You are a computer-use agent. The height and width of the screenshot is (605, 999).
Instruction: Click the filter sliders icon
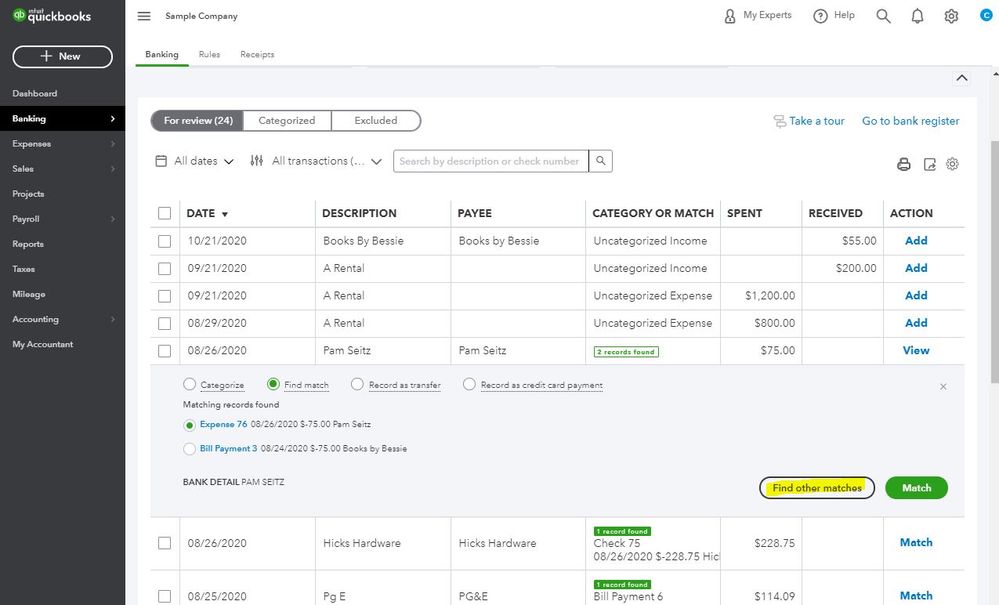pos(256,160)
